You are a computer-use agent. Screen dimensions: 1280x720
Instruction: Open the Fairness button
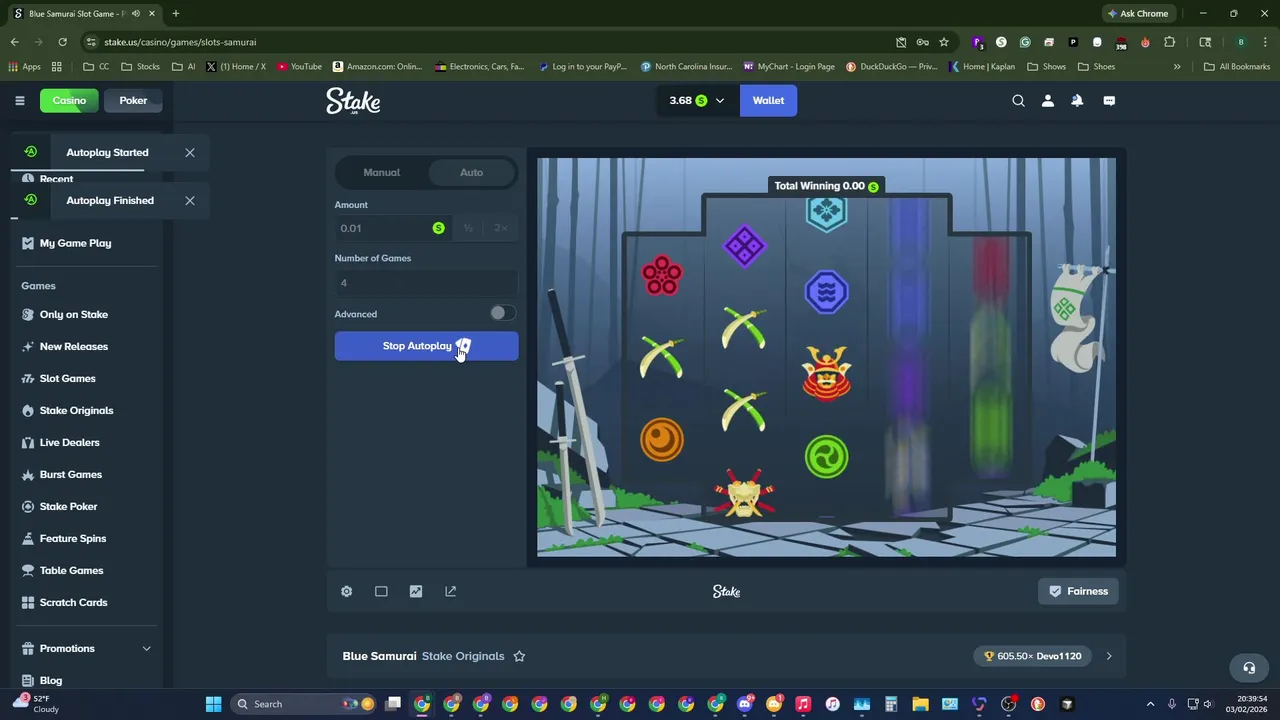click(x=1078, y=591)
